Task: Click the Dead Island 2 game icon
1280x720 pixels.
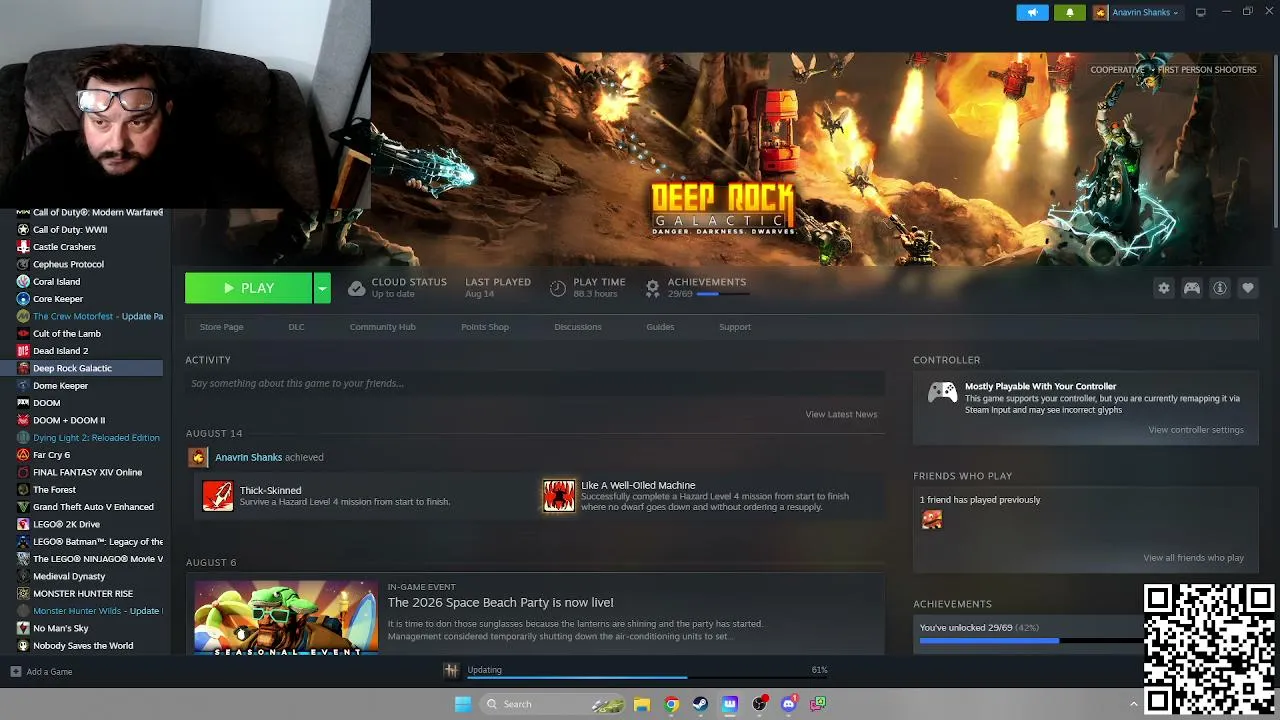Action: [x=23, y=351]
